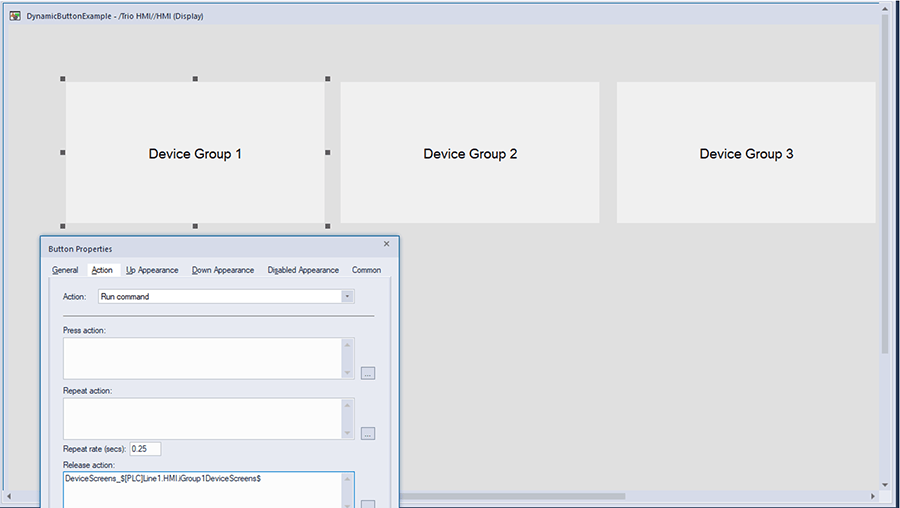Click Press action box scroll down arrow
Screen dimensions: 900x508
(347, 373)
